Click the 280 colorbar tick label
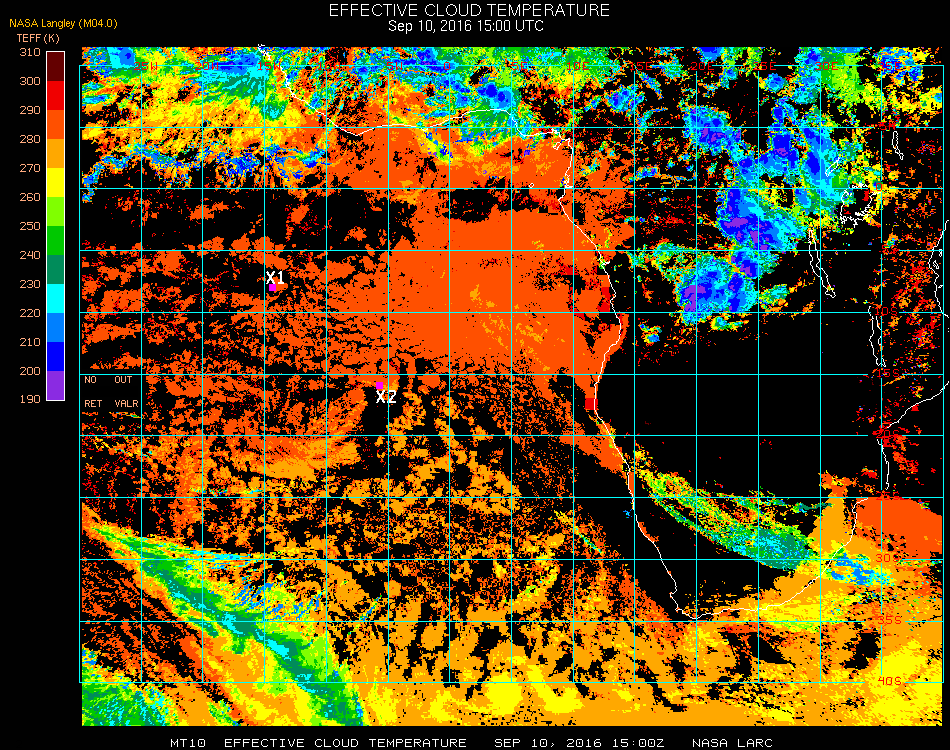The width and height of the screenshot is (950, 750). 30,139
